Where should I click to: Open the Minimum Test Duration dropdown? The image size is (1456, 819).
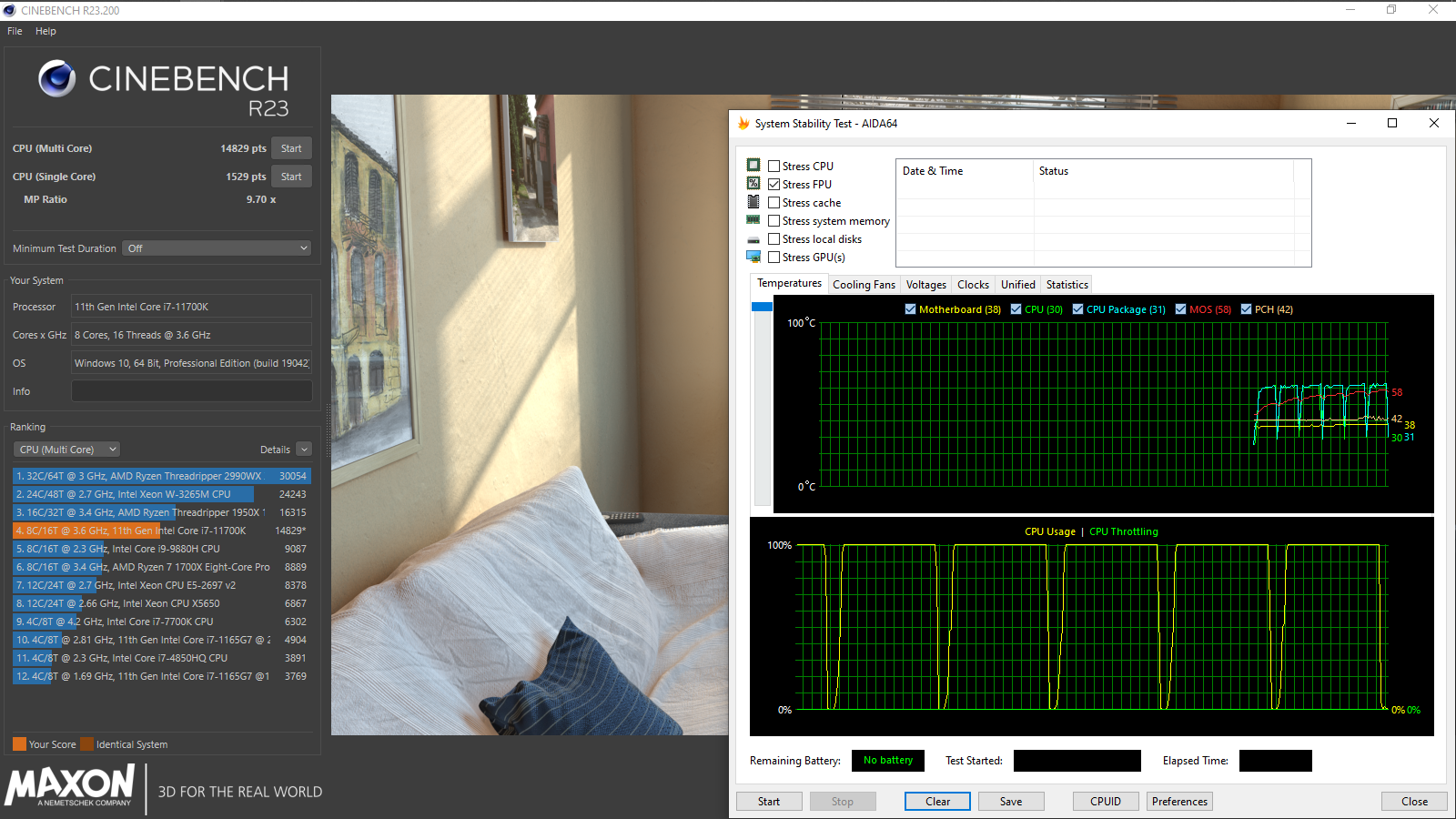[217, 248]
